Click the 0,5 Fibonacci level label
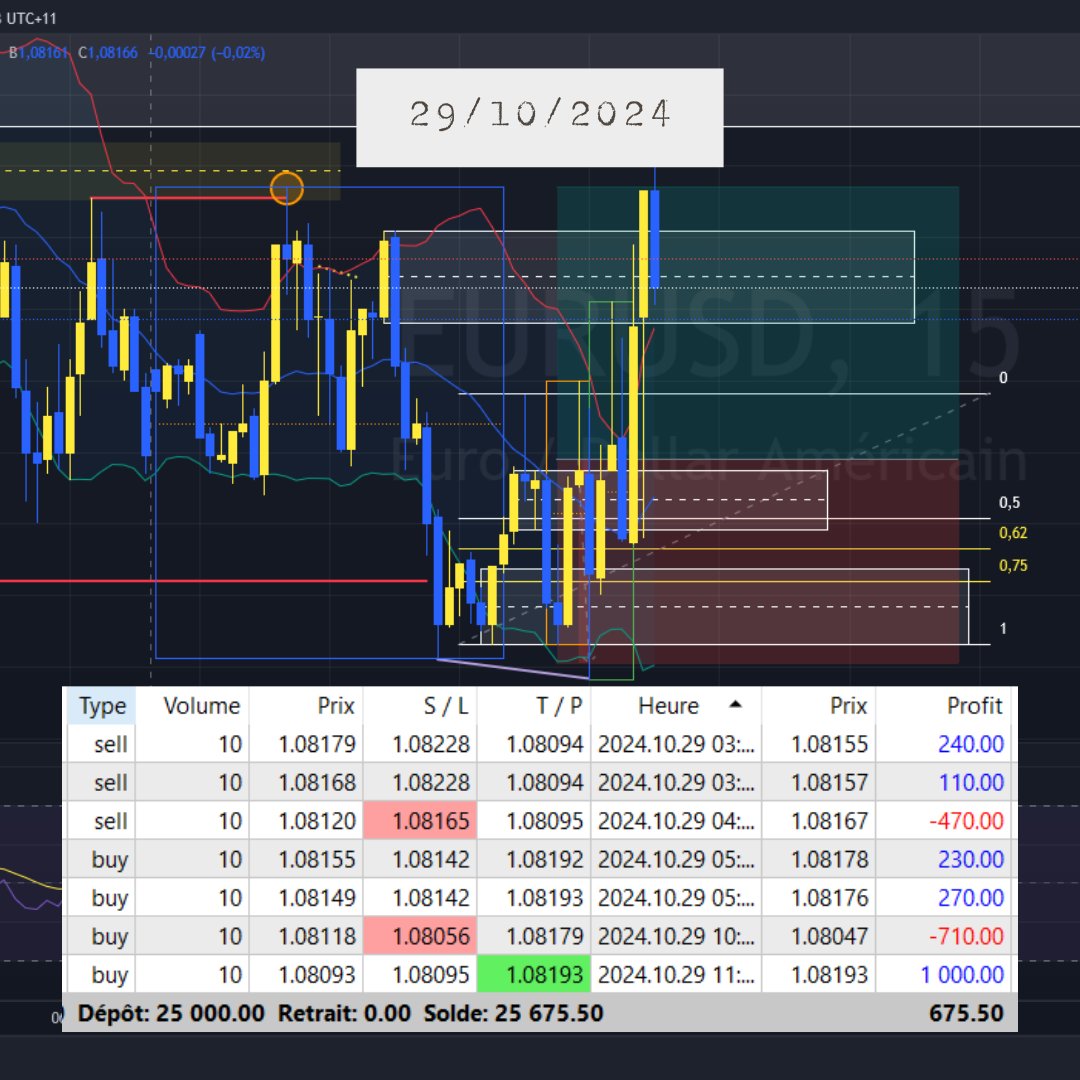The height and width of the screenshot is (1080, 1080). pyautogui.click(x=1010, y=503)
